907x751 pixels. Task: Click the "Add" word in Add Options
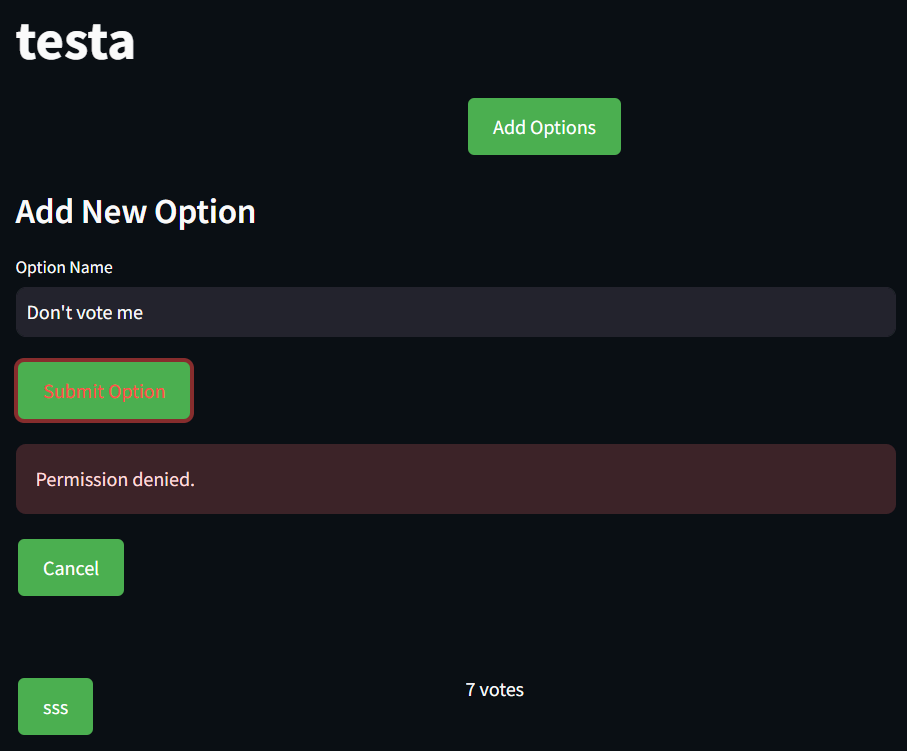click(509, 127)
